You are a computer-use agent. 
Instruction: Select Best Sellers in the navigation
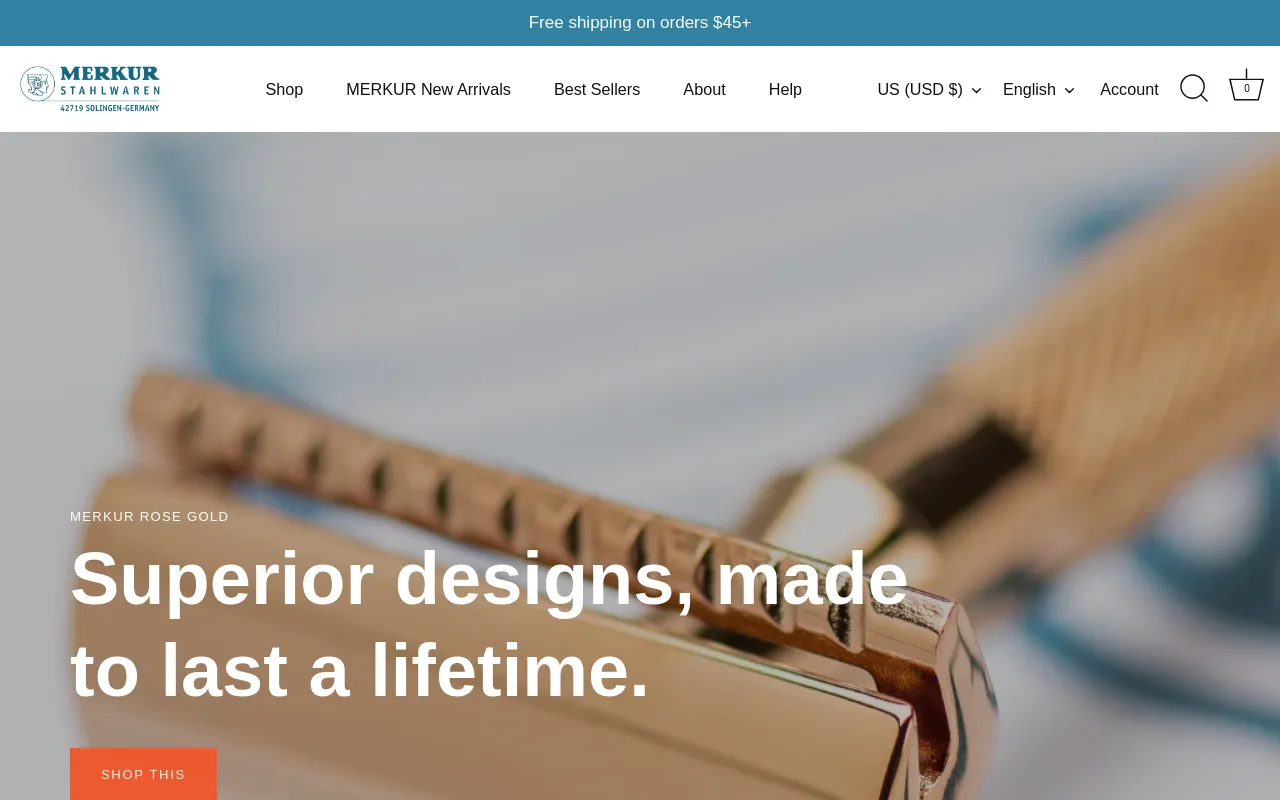click(x=597, y=90)
